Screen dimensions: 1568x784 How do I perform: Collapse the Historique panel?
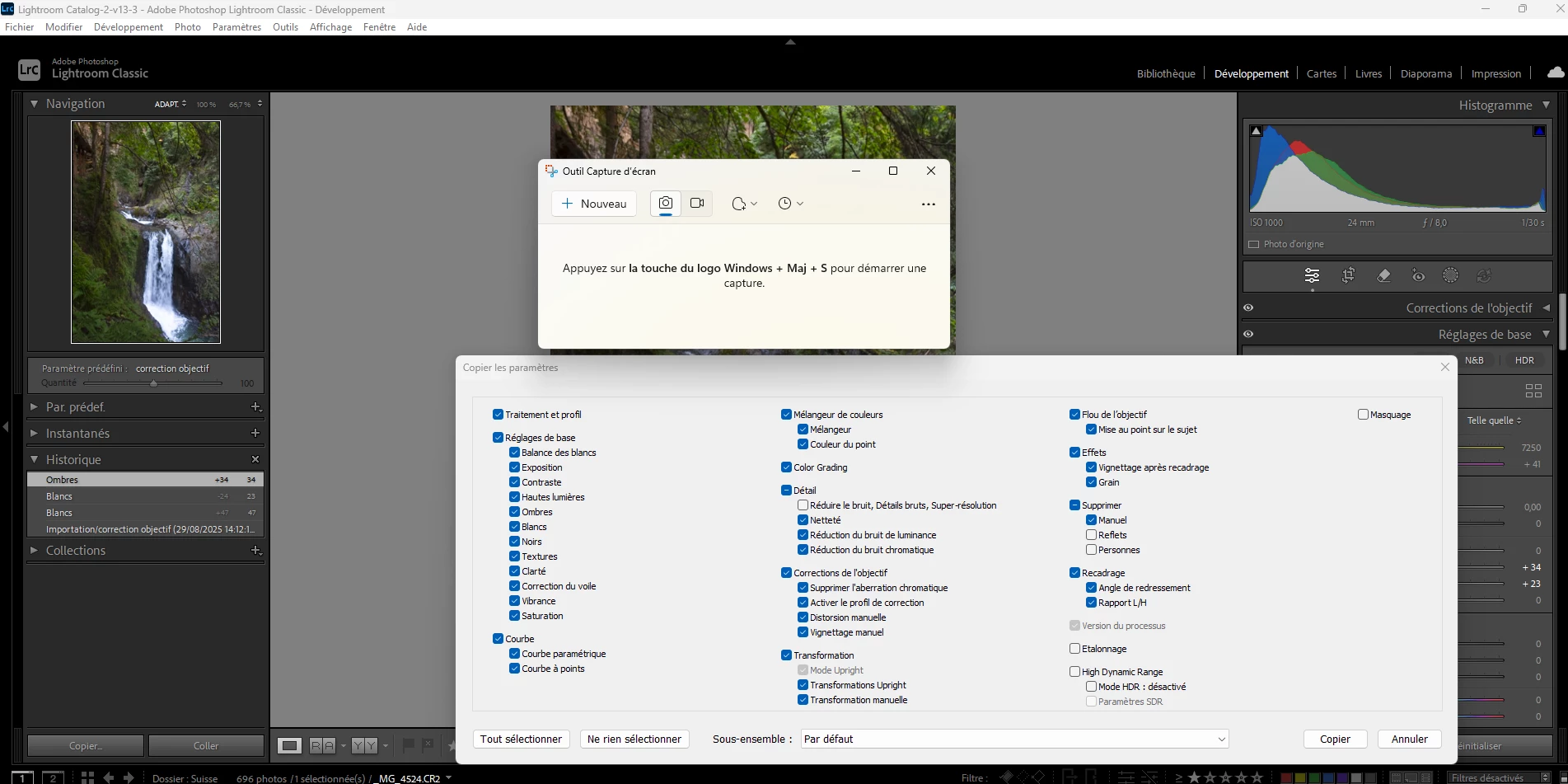34,460
